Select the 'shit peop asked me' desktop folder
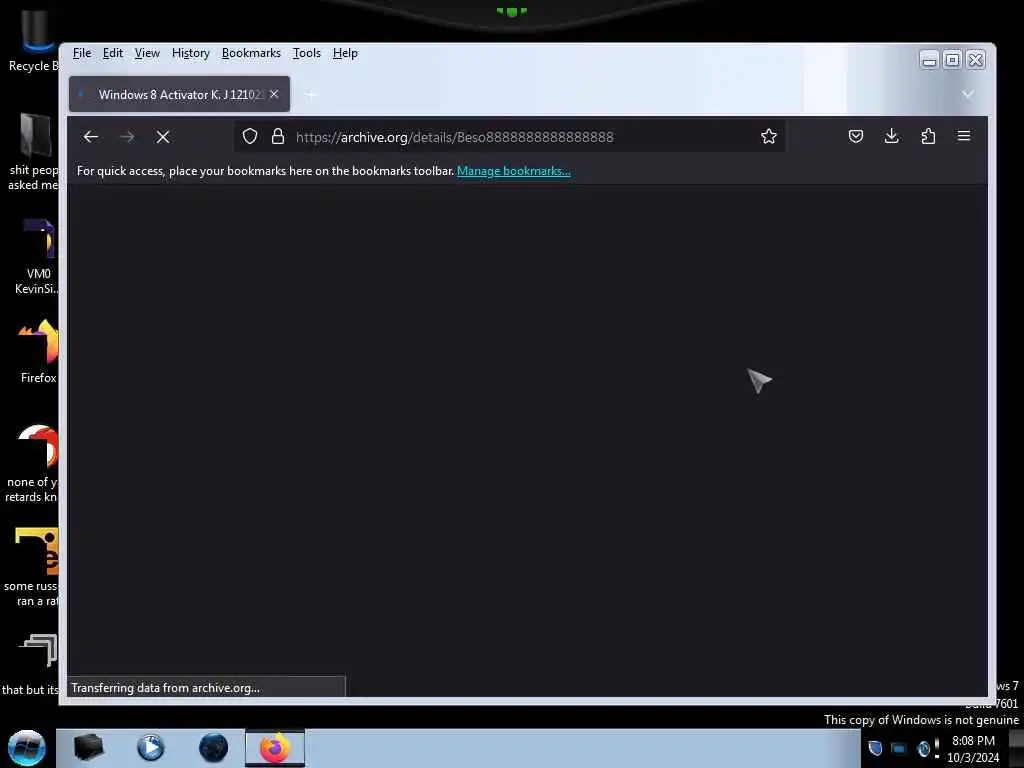Viewport: 1024px width, 768px height. [x=33, y=152]
